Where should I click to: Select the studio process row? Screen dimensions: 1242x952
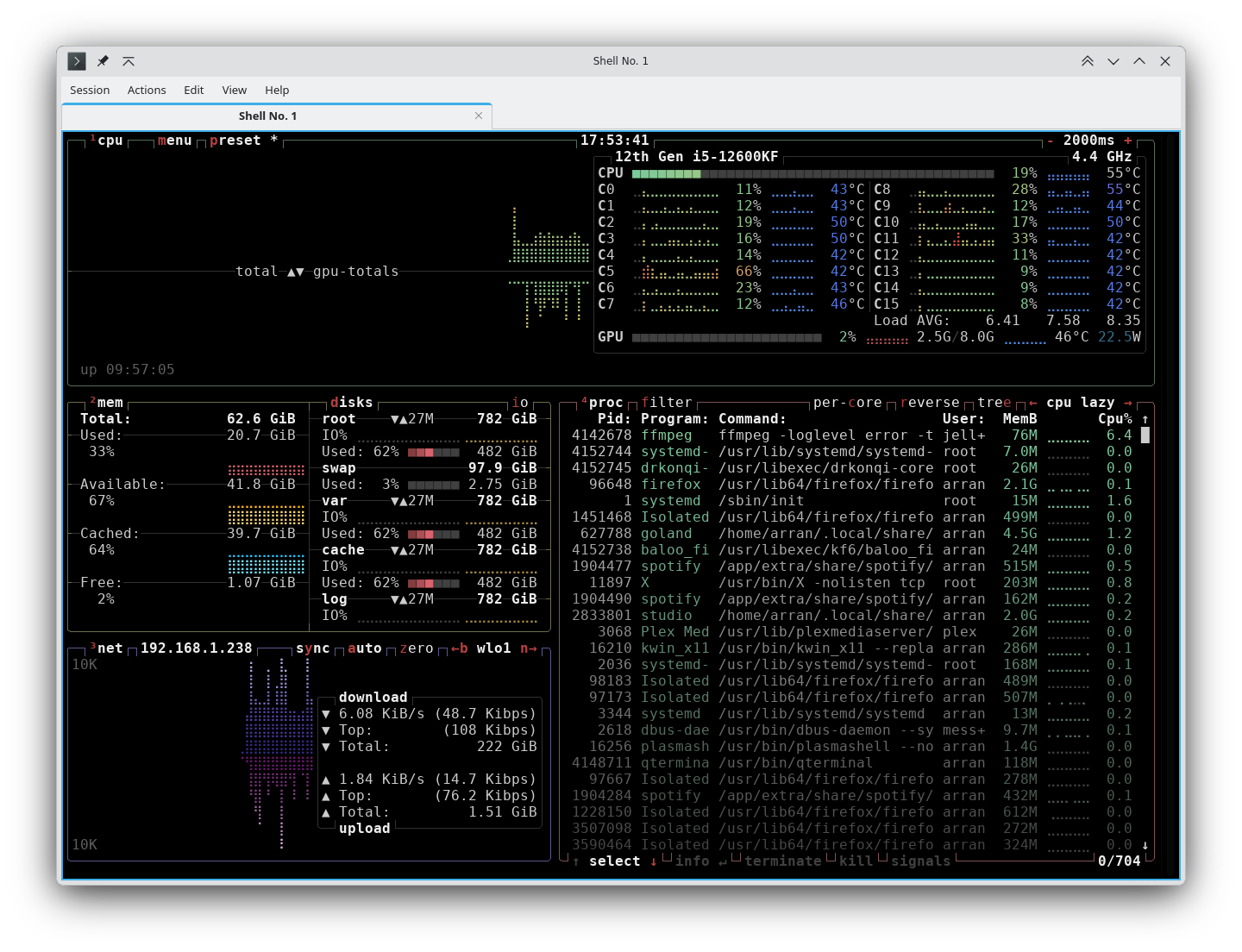(852, 616)
